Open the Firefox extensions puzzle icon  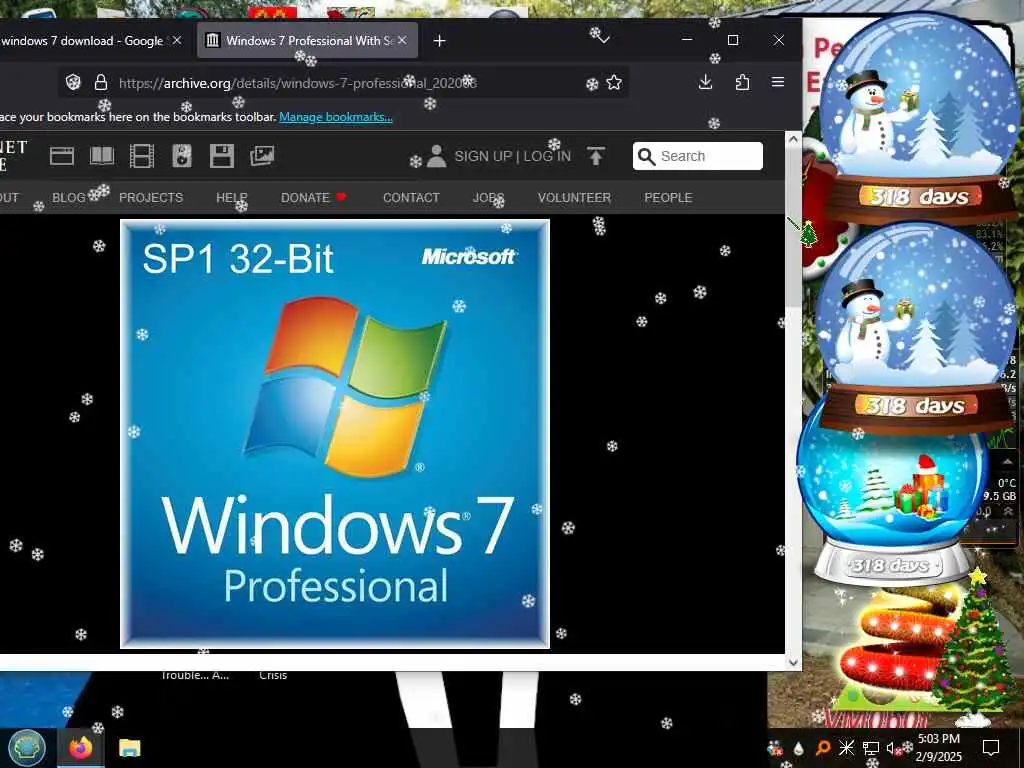click(743, 82)
